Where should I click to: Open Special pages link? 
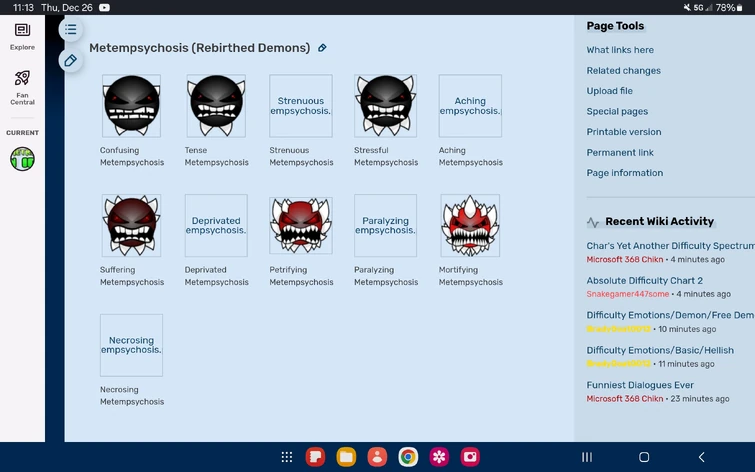pyautogui.click(x=617, y=111)
